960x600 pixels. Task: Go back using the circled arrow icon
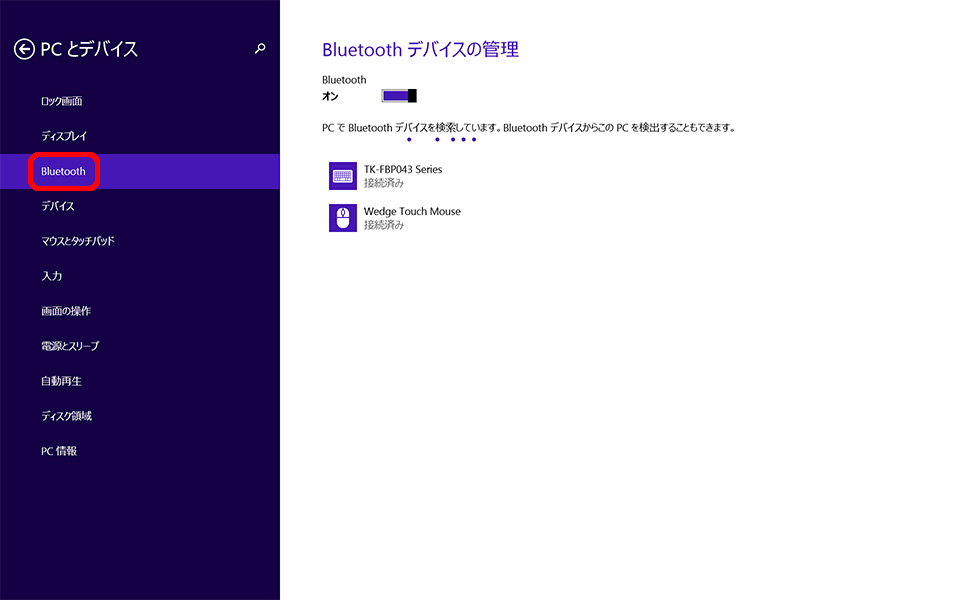(24, 49)
